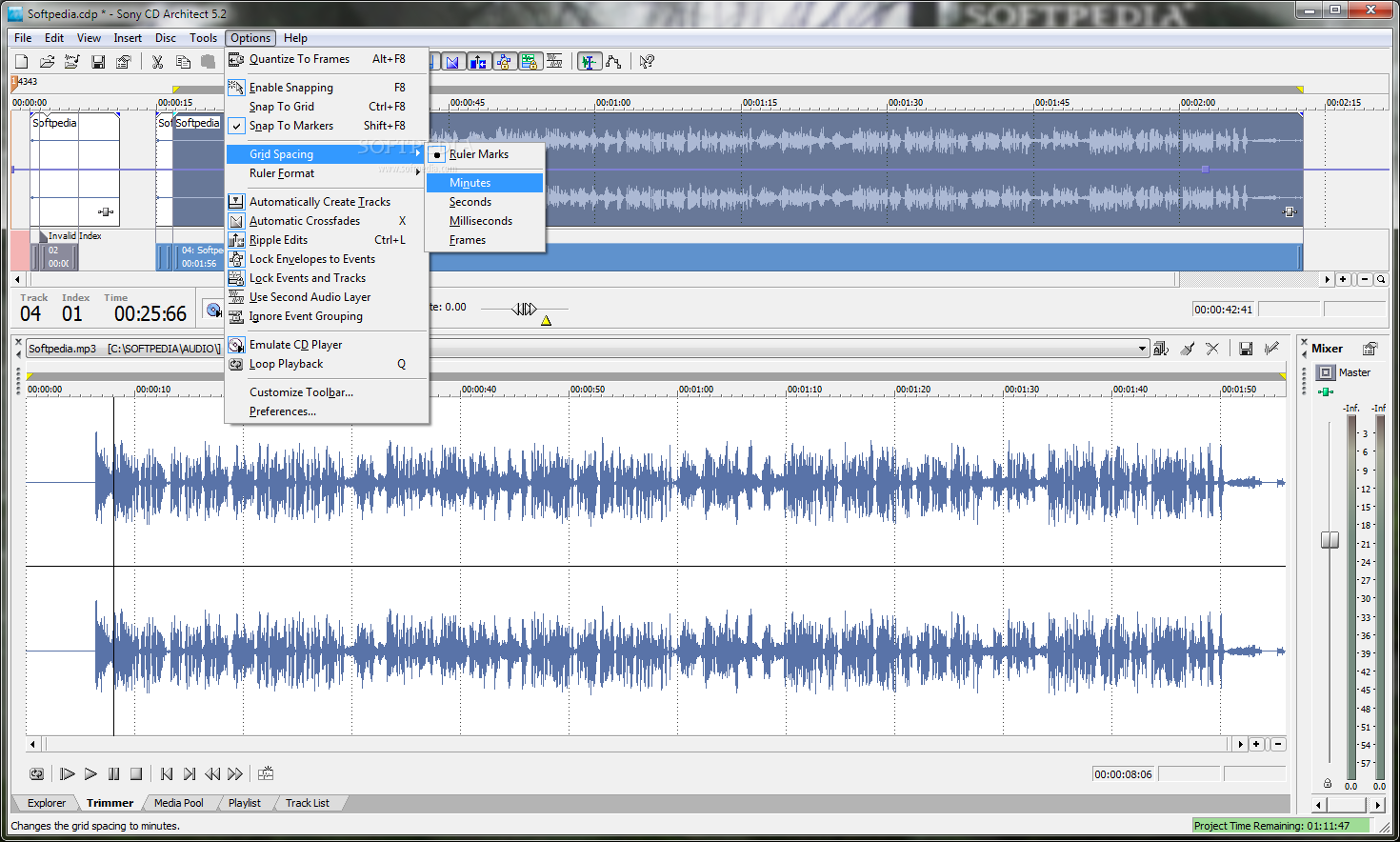The height and width of the screenshot is (842, 1400).
Task: Click the Trimmer save markers floppy icon
Action: coord(1246,349)
